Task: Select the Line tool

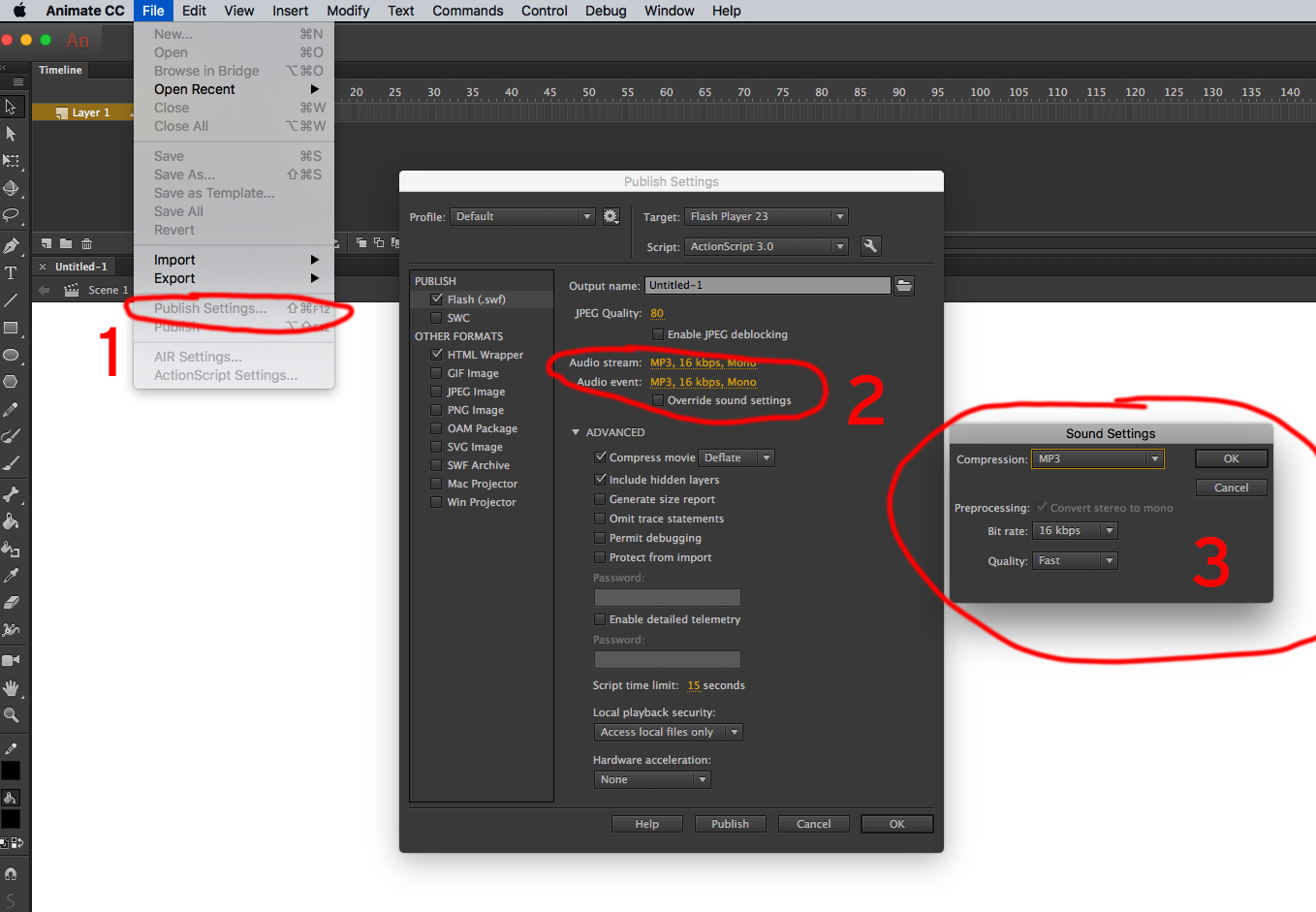Action: pos(11,300)
